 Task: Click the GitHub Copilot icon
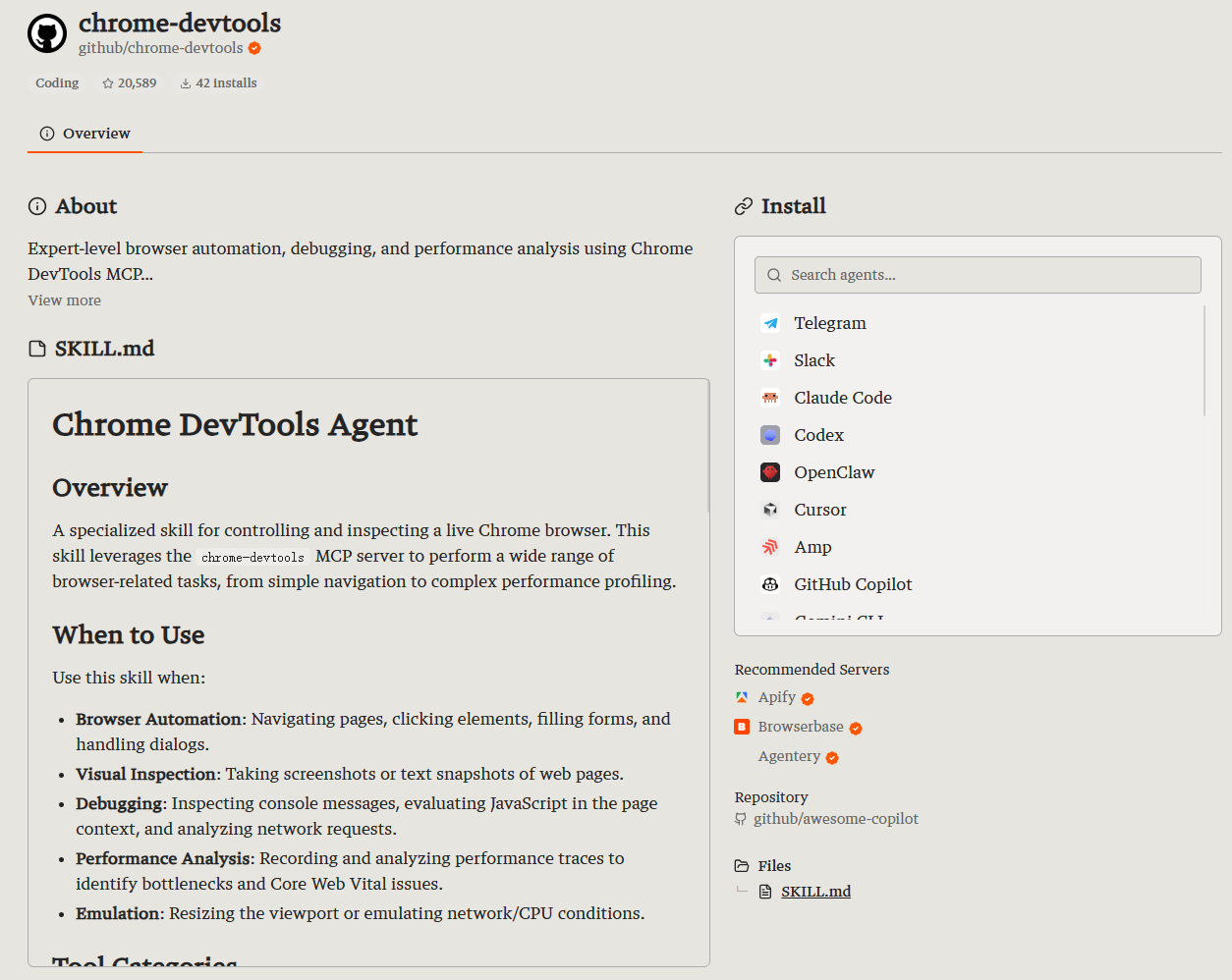point(770,584)
